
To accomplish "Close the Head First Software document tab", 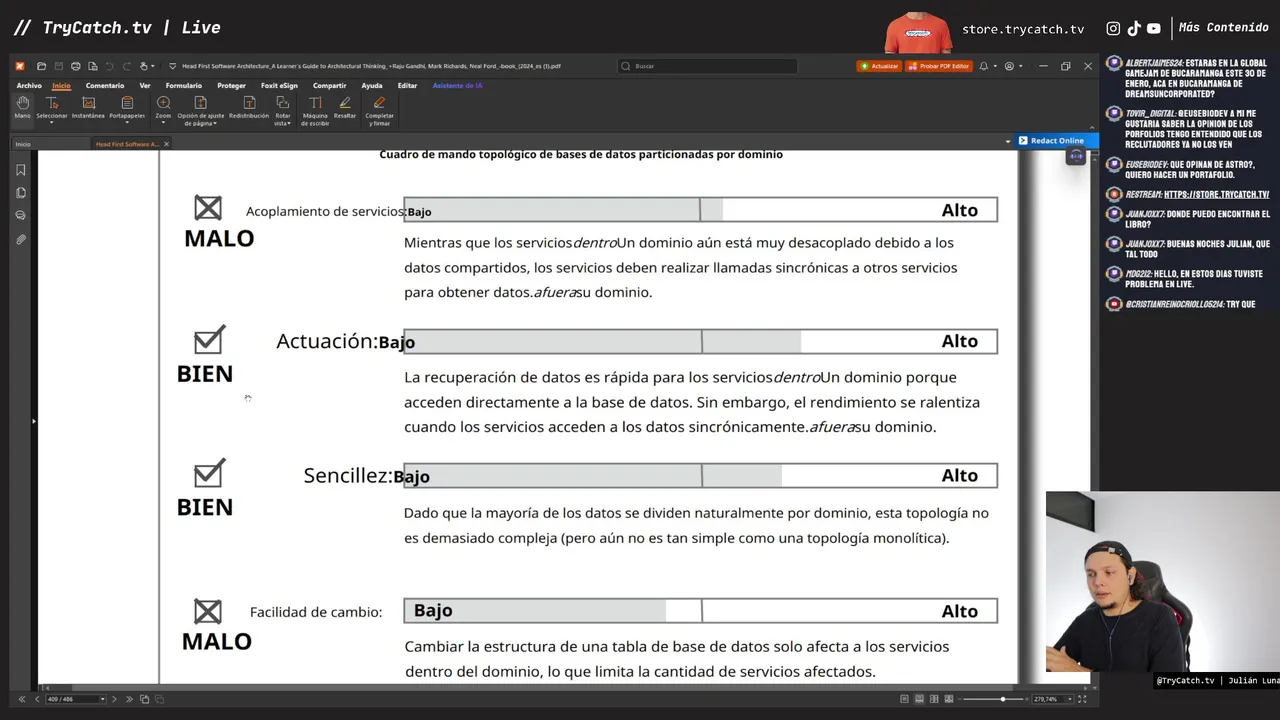I will [166, 144].
